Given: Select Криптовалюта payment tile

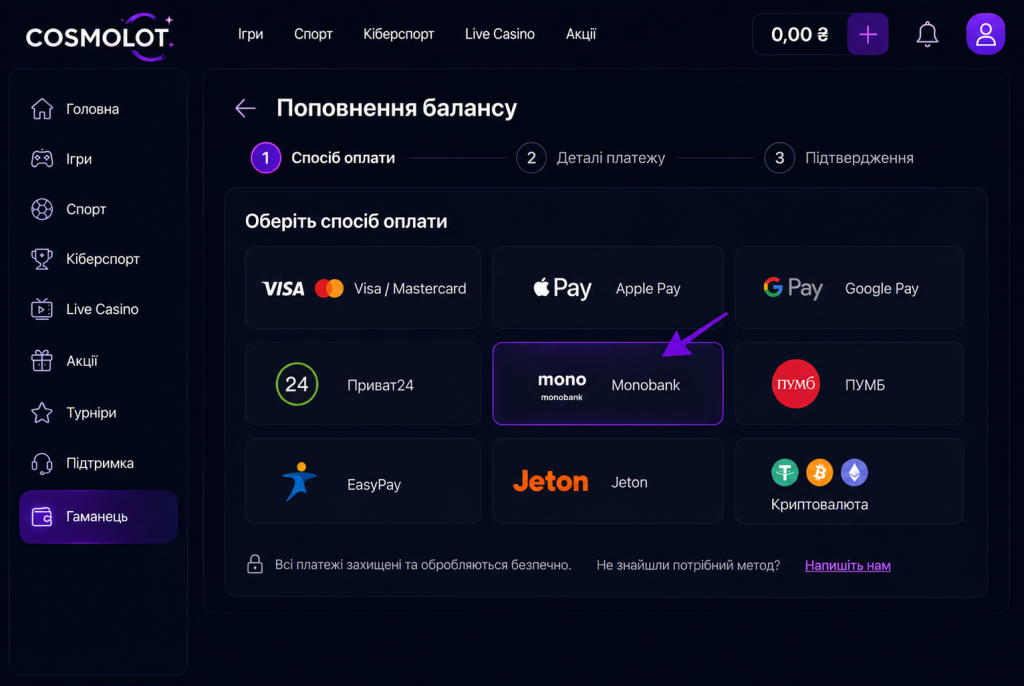Looking at the screenshot, I should 849,481.
